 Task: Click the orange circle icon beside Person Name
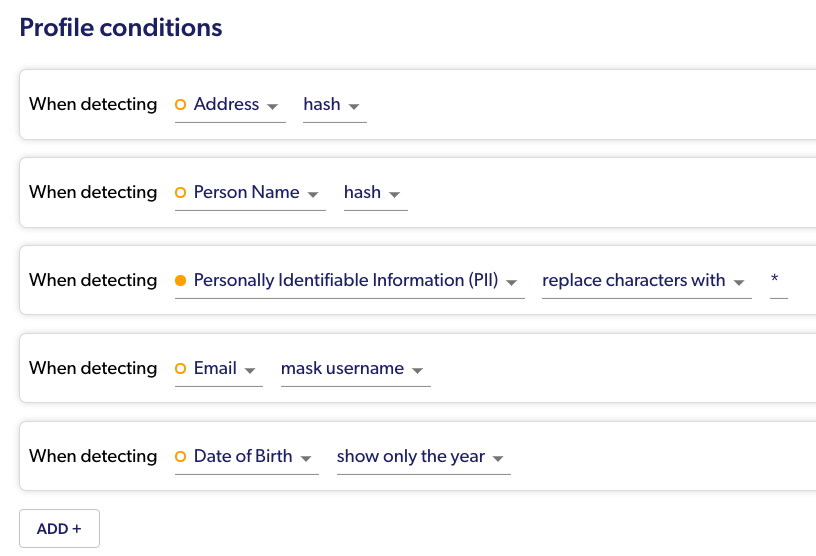tap(181, 192)
